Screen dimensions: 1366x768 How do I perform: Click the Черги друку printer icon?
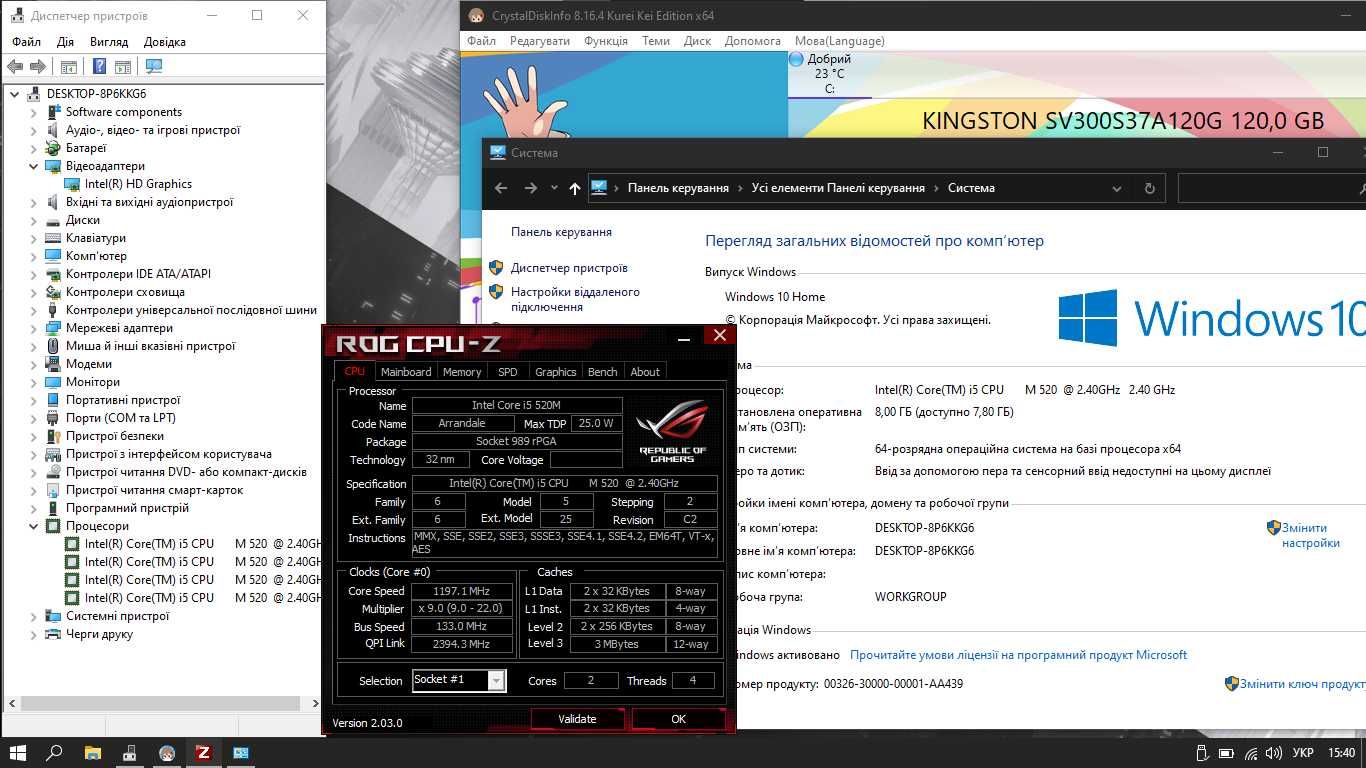click(53, 634)
